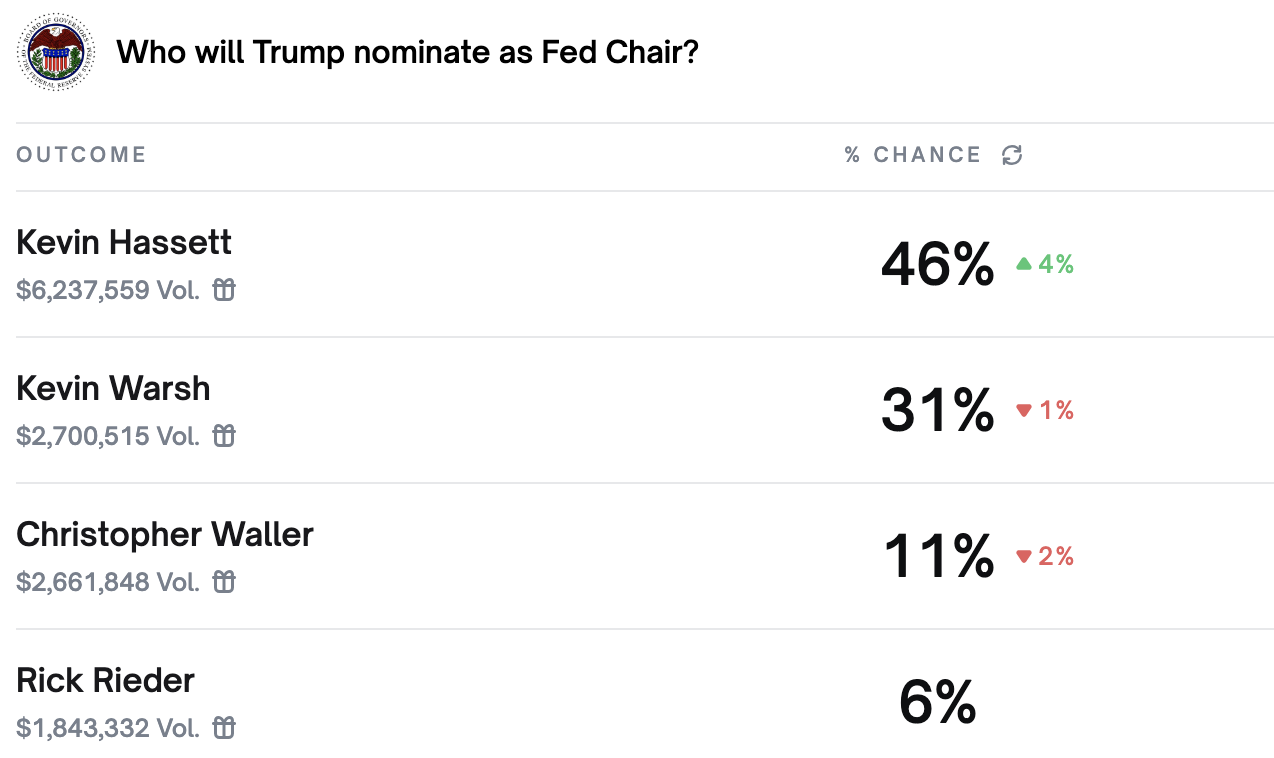Click the gift icon under Christopher Waller
This screenshot has height=758, width=1274.
[225, 582]
